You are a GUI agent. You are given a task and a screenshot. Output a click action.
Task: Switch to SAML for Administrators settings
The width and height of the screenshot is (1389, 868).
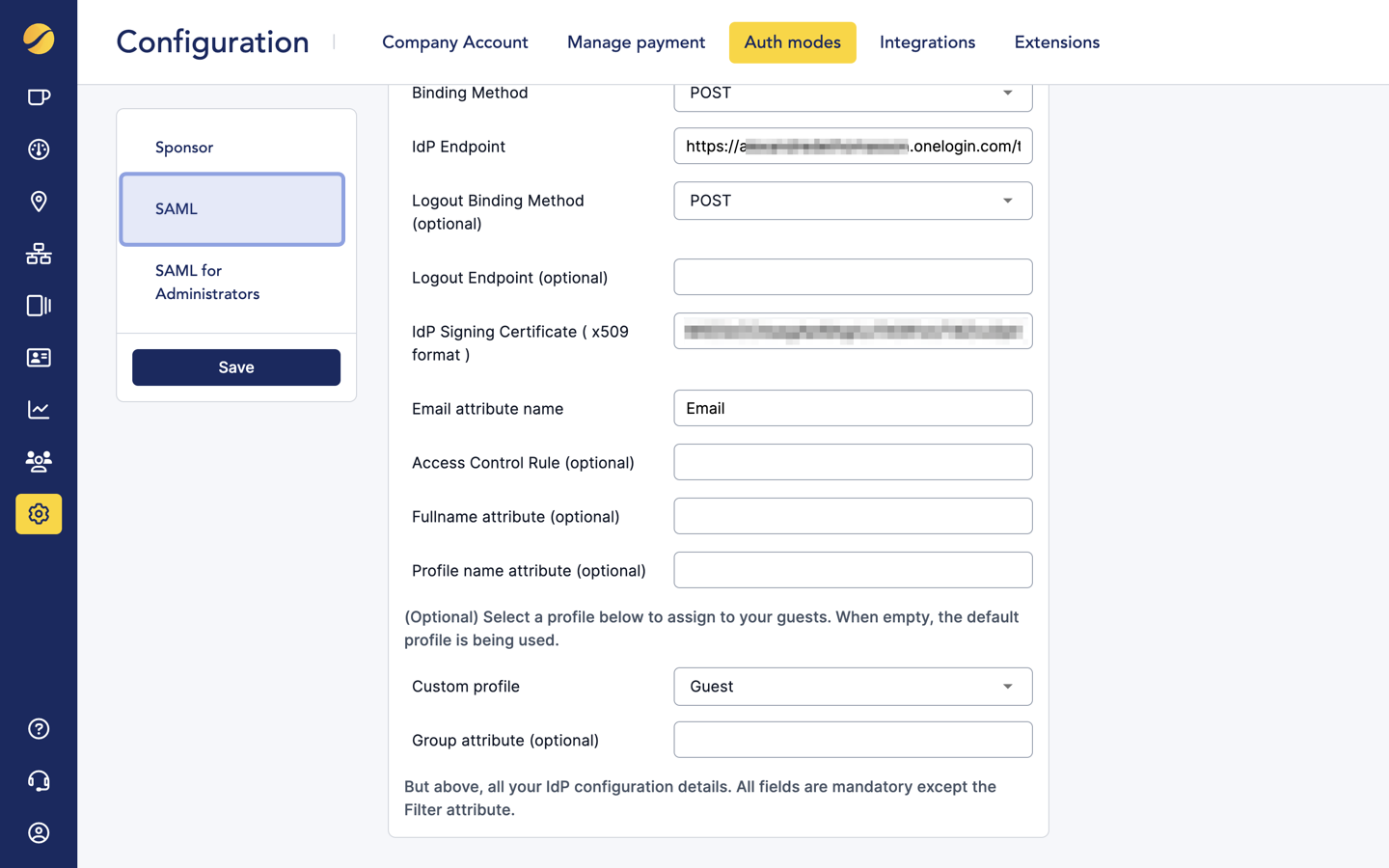click(207, 283)
